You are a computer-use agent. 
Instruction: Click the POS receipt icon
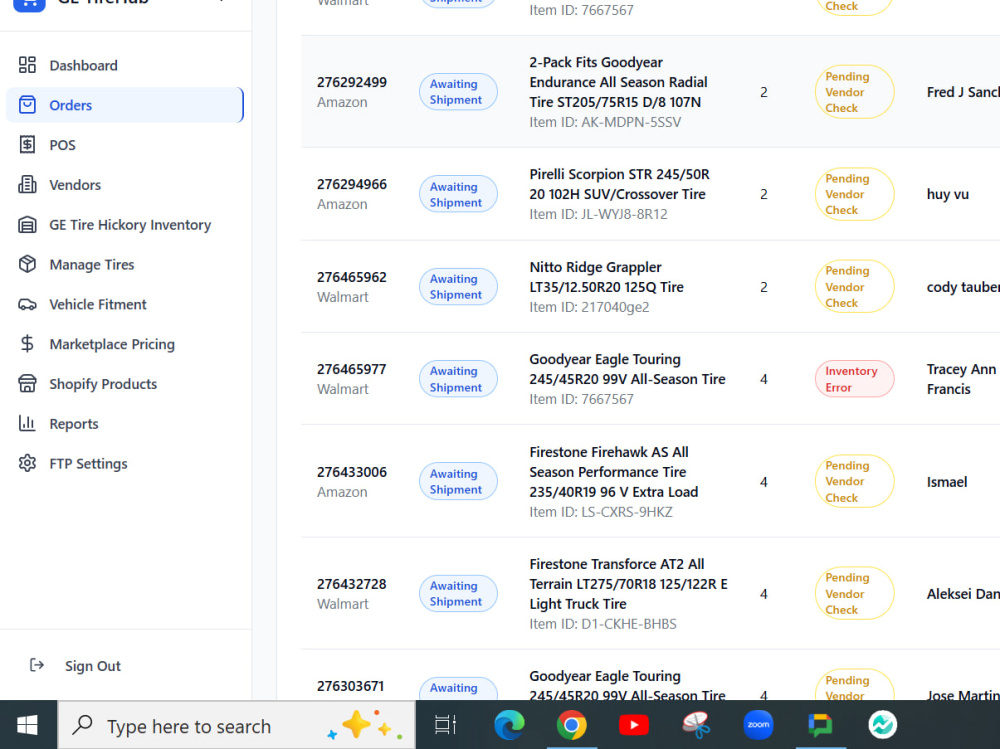point(27,145)
